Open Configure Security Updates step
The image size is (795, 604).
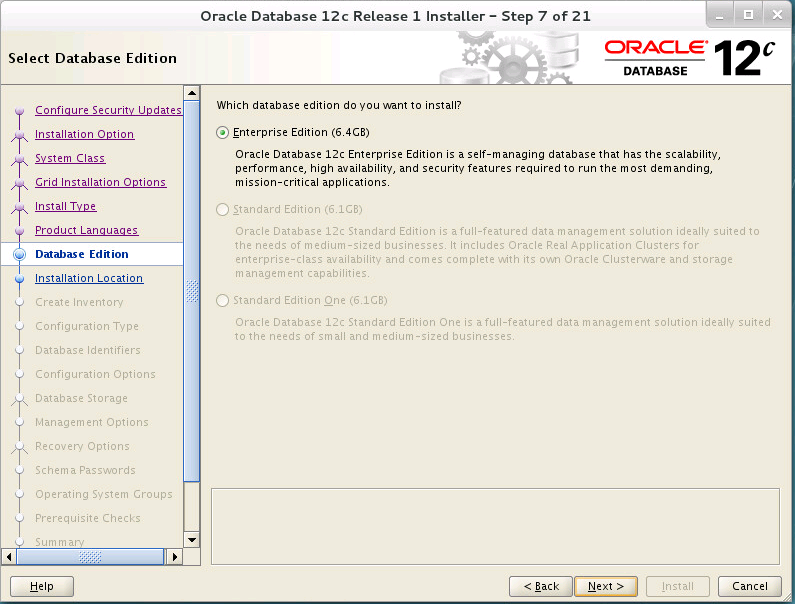(108, 110)
